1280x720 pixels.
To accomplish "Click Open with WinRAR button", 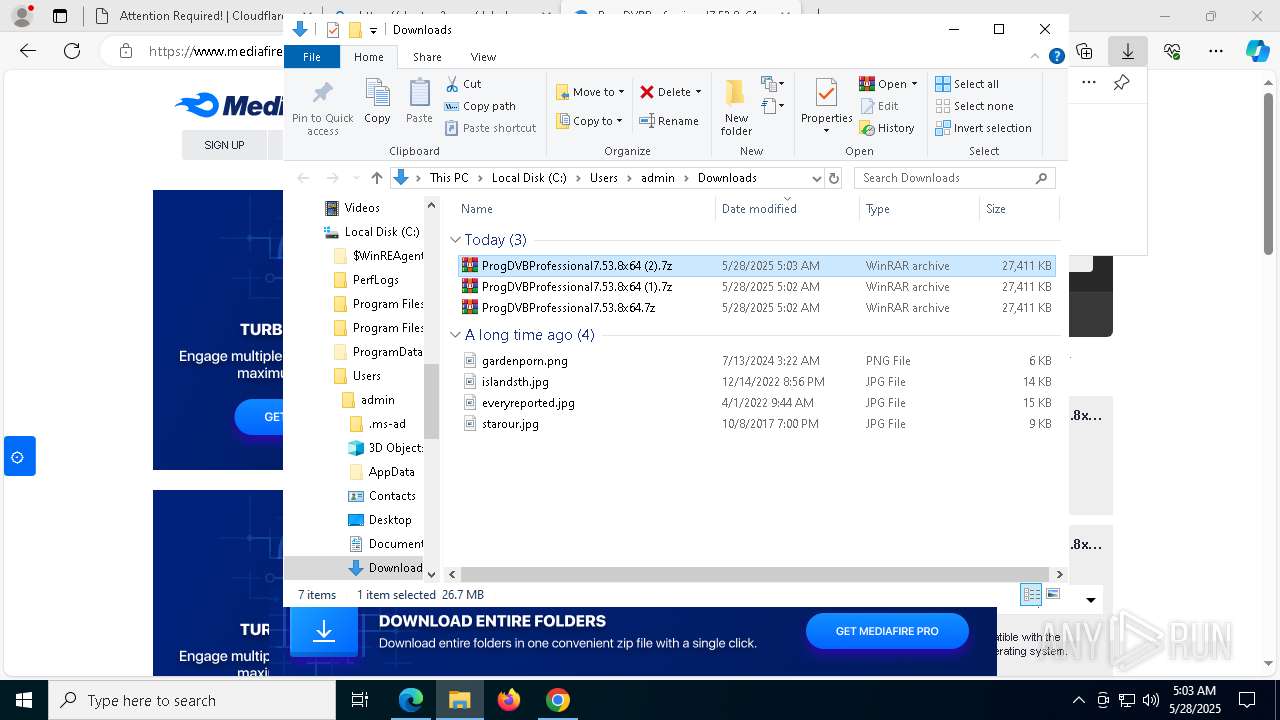I will pos(883,84).
